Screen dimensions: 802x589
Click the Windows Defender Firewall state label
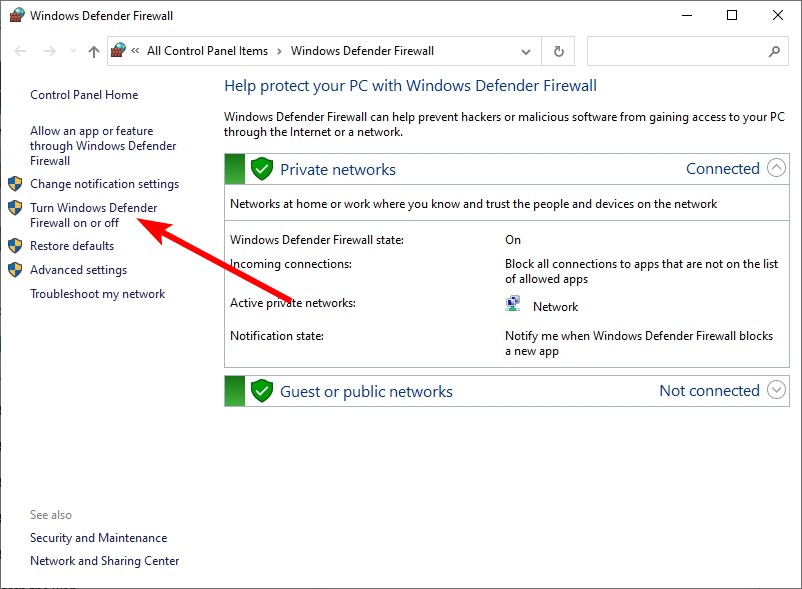pyautogui.click(x=317, y=240)
